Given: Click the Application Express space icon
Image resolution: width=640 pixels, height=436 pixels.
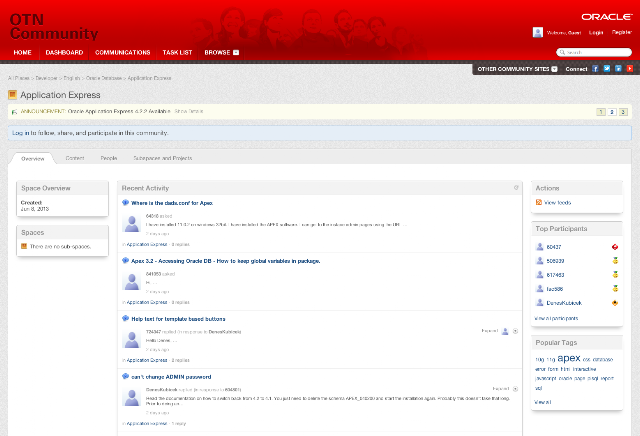Looking at the screenshot, I should click(13, 95).
